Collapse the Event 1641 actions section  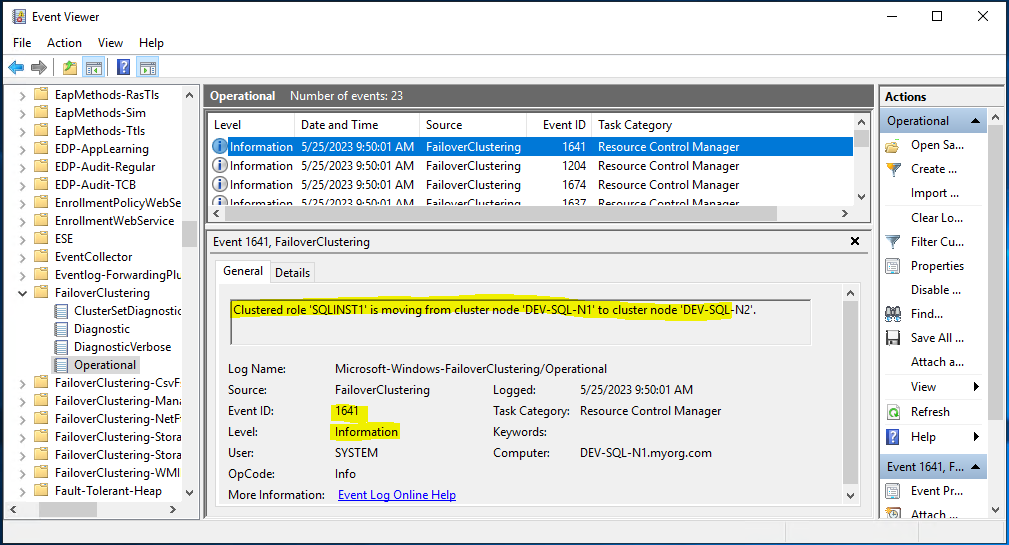(x=975, y=466)
